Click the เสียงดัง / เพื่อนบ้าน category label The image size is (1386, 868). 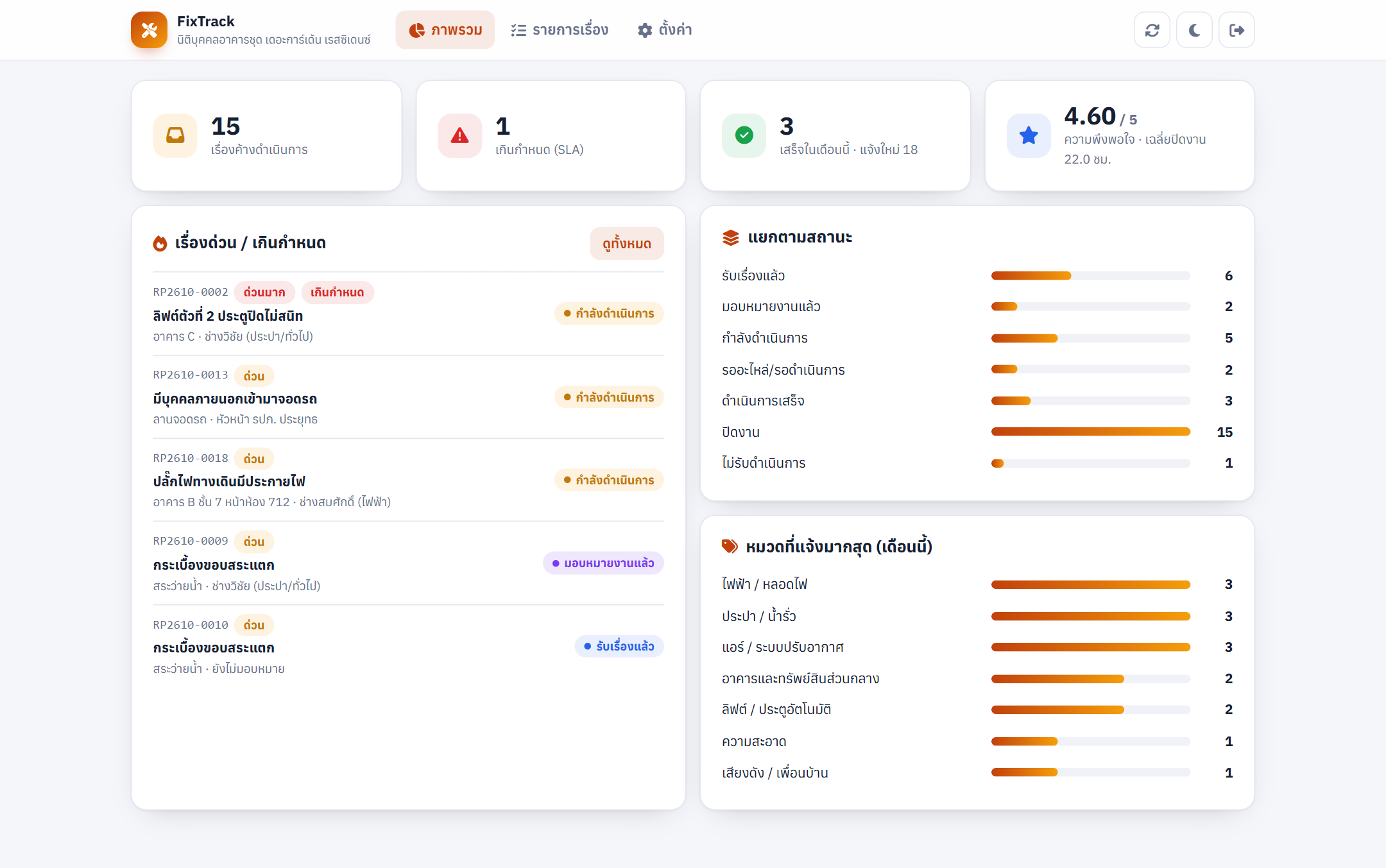pos(775,773)
